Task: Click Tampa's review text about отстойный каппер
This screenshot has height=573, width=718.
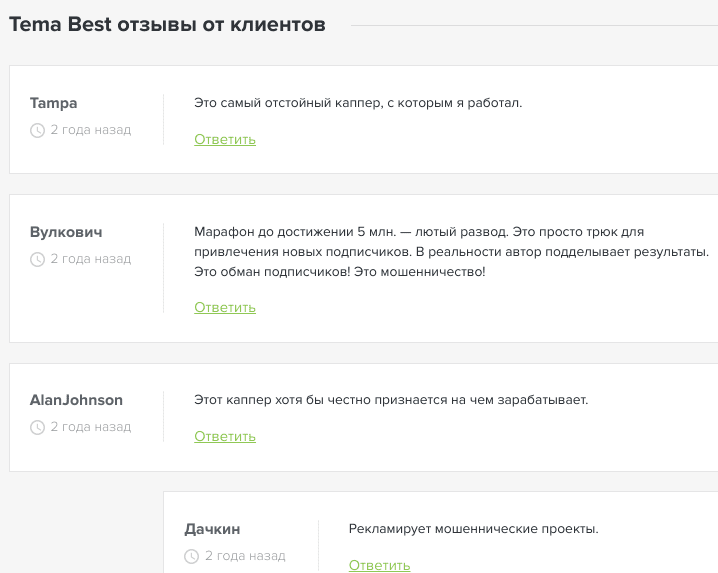Action: pyautogui.click(x=358, y=103)
